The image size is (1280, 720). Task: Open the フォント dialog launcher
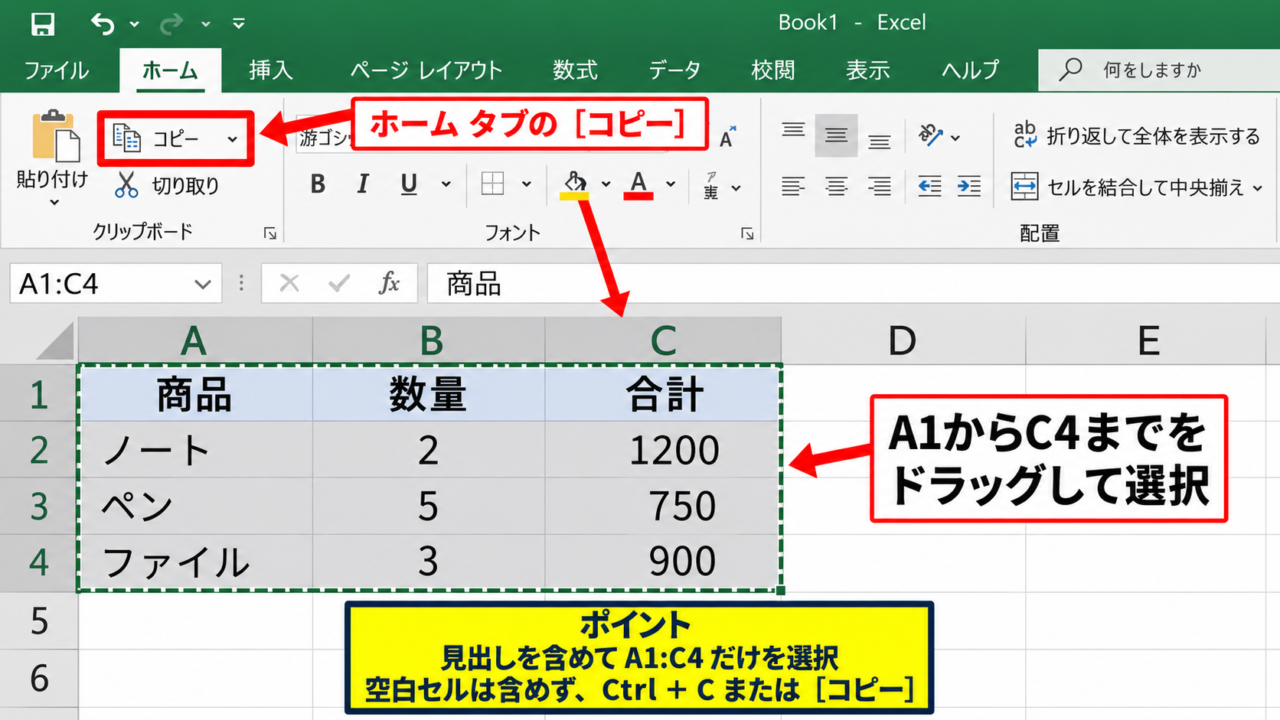(747, 233)
